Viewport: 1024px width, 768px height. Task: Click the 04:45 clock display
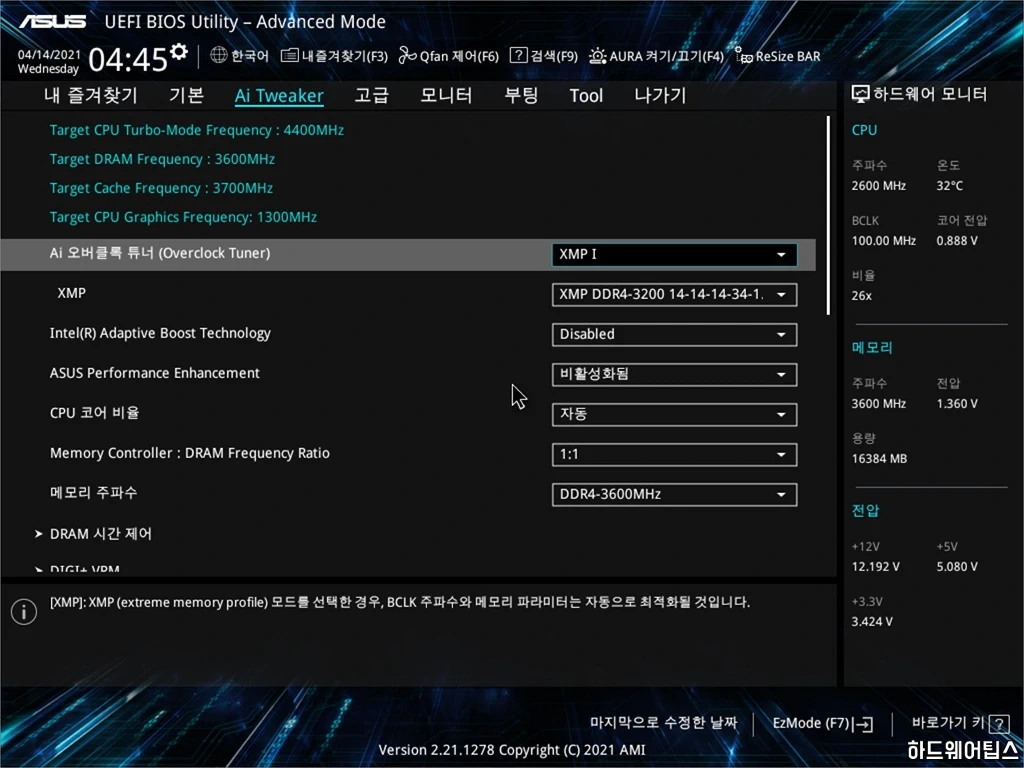click(128, 59)
